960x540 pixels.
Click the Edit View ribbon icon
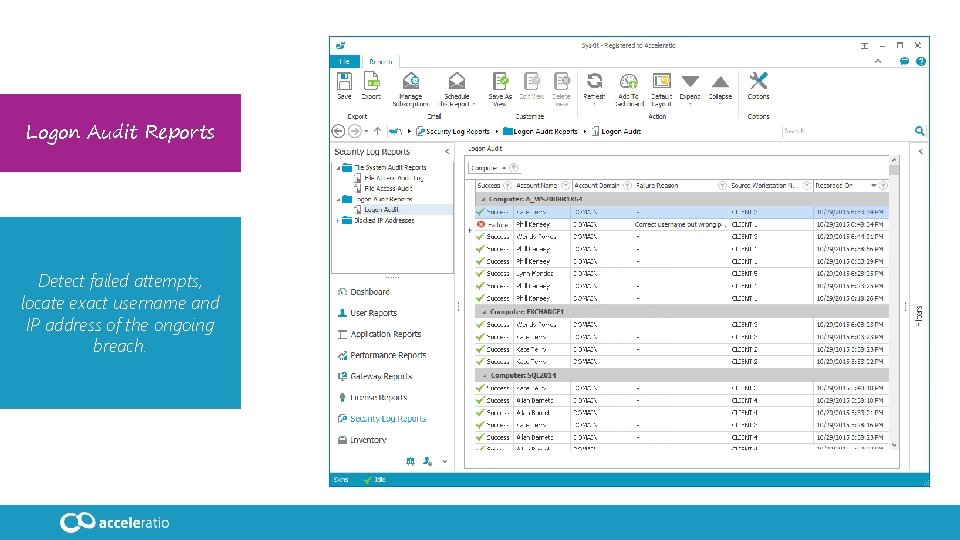[x=531, y=81]
